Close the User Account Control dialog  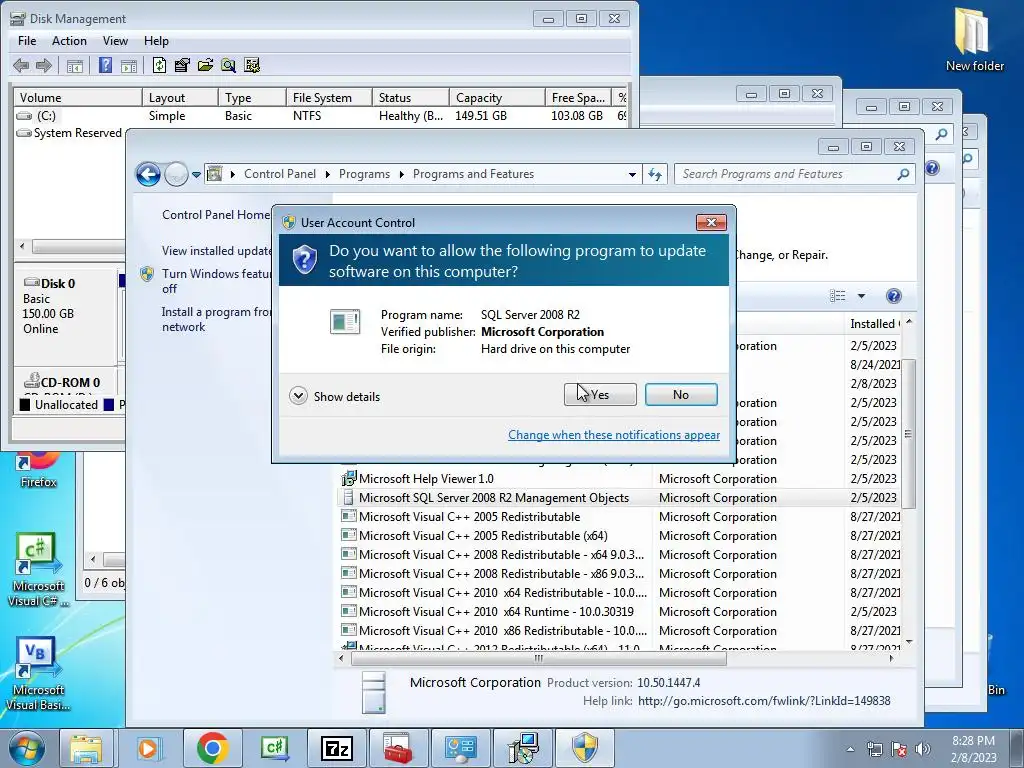(x=711, y=223)
